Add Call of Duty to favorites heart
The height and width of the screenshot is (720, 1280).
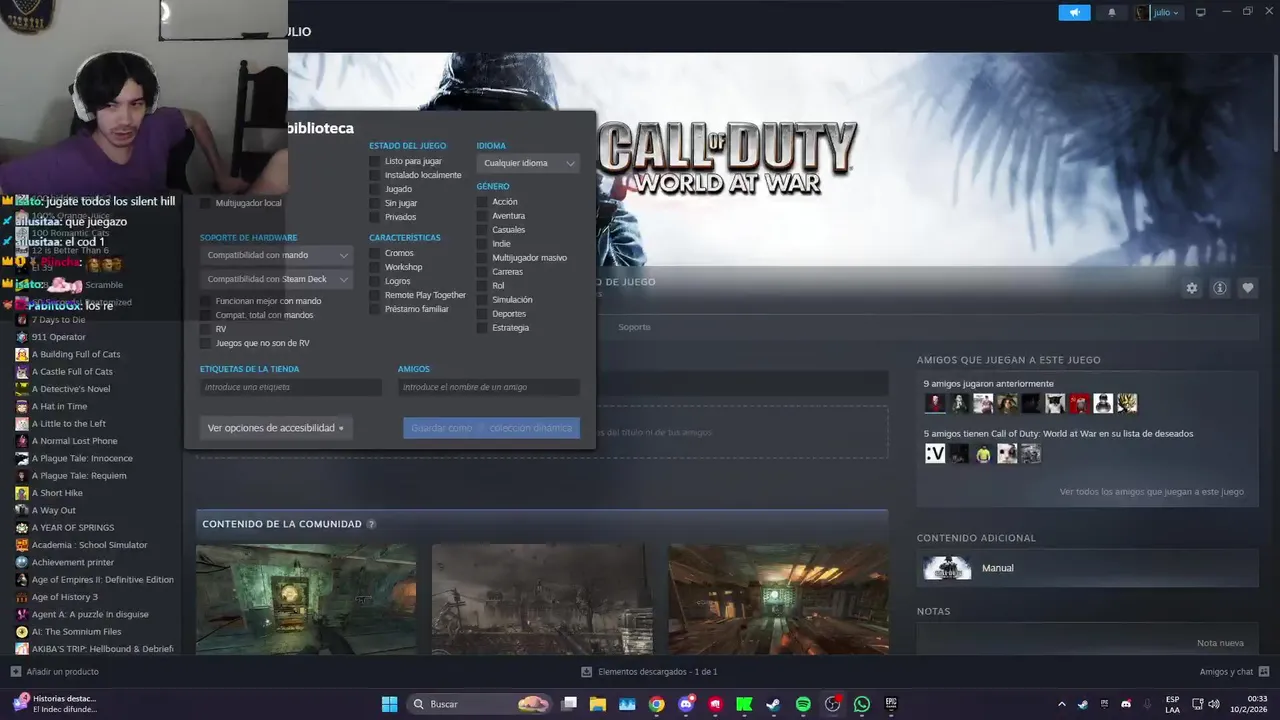coord(1248,288)
